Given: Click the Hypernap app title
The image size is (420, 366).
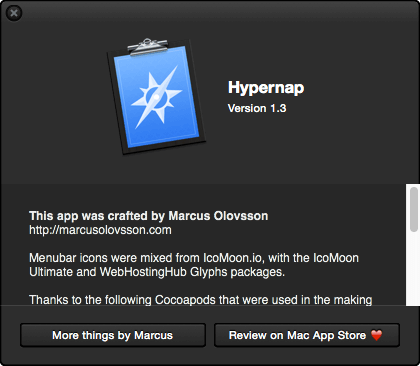Looking at the screenshot, I should (x=266, y=88).
